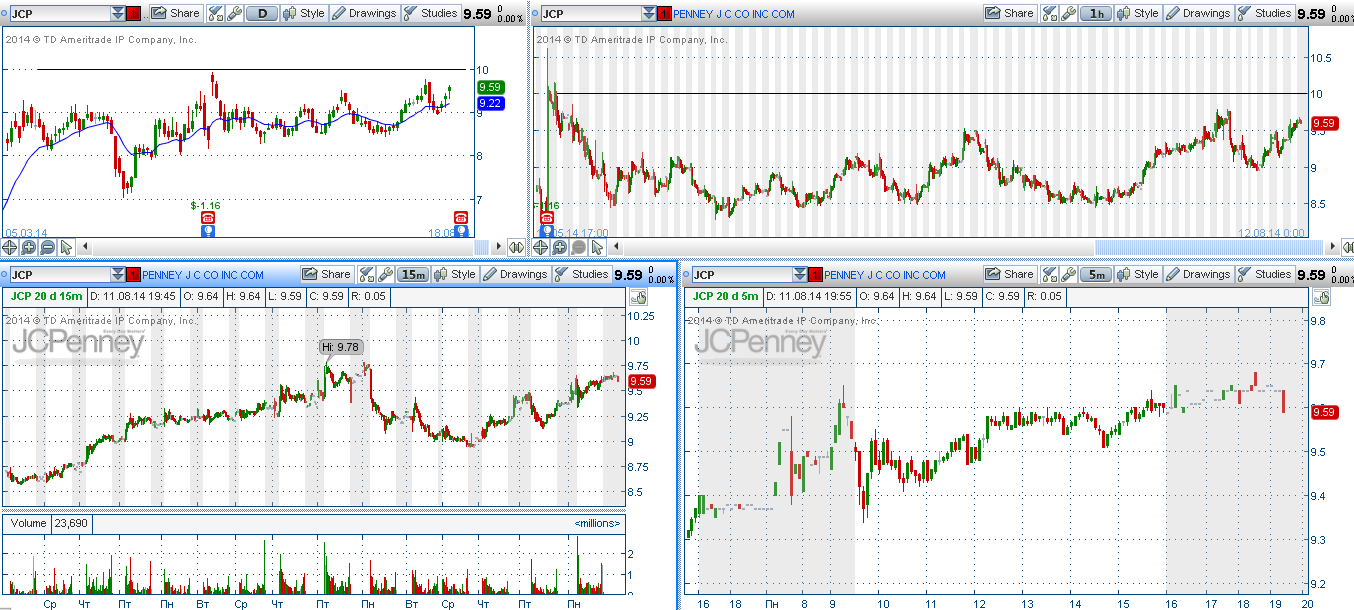Select the pointer cursor tool under 1h chart
Viewport: 1354px width, 610px height.
tap(597, 247)
